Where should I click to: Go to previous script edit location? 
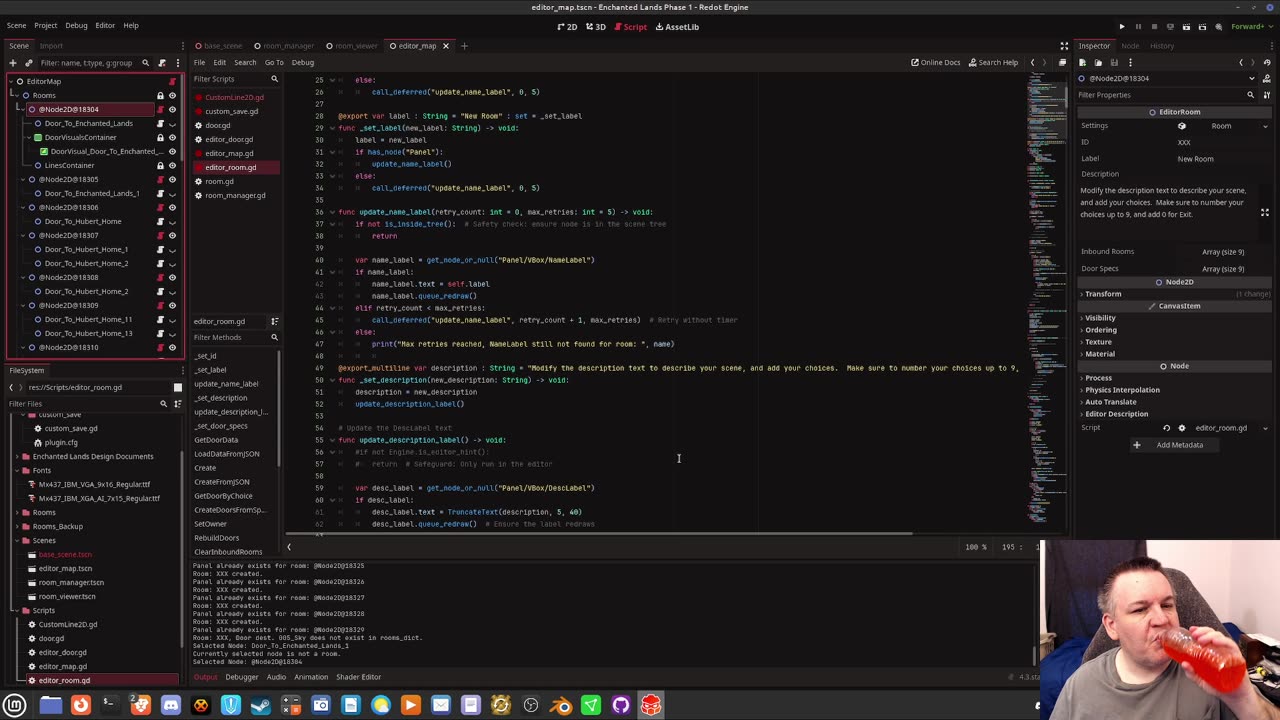click(x=1033, y=62)
